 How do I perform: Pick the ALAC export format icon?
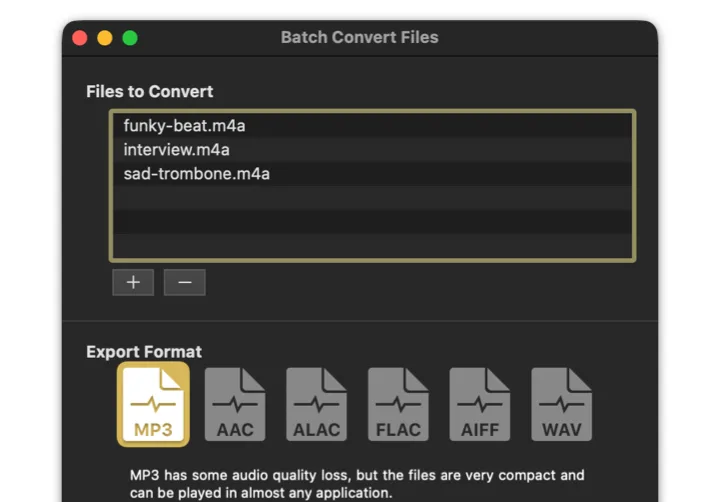pos(316,404)
